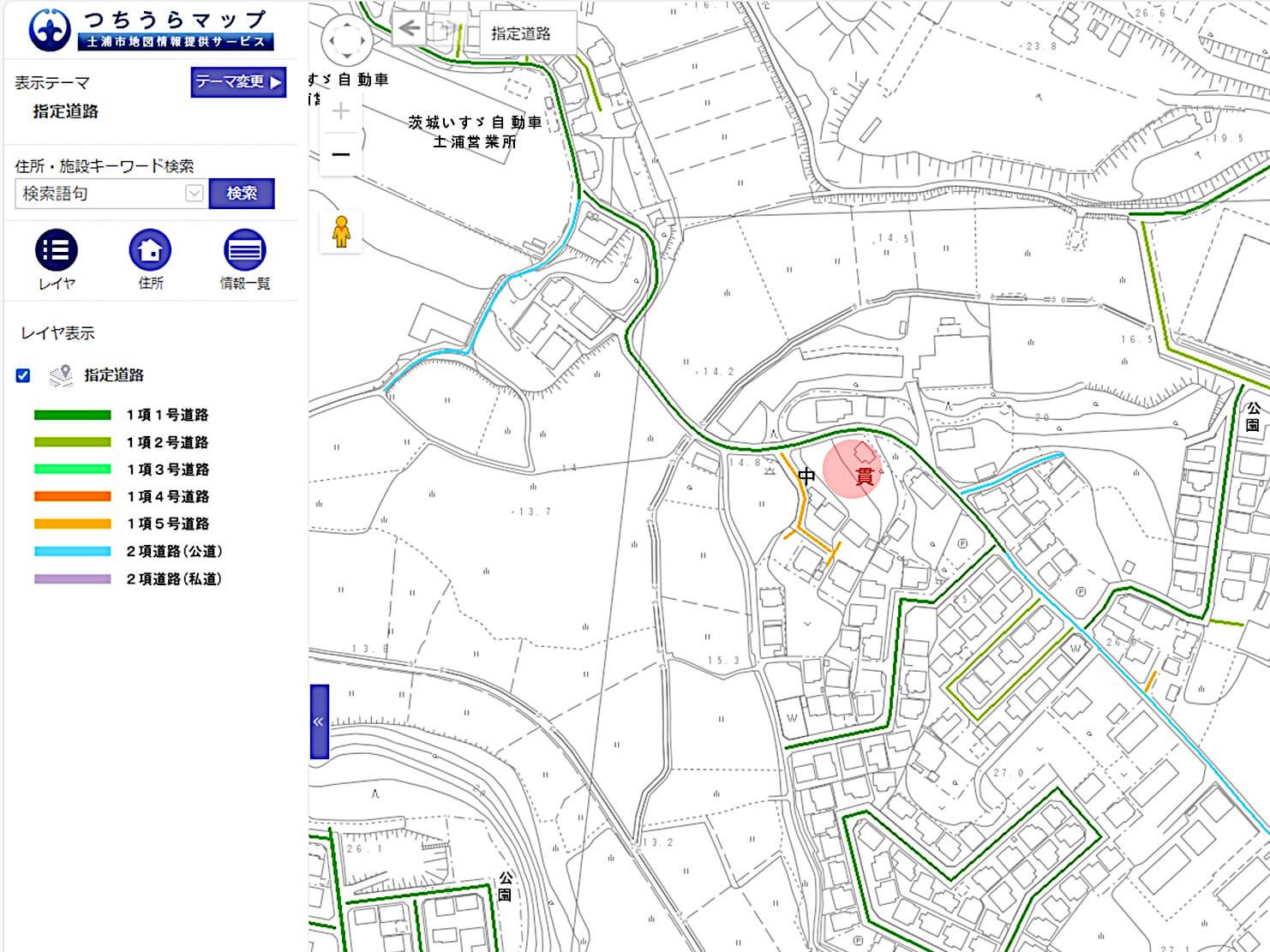Activate the pedestrian street-view figure icon

(x=341, y=230)
